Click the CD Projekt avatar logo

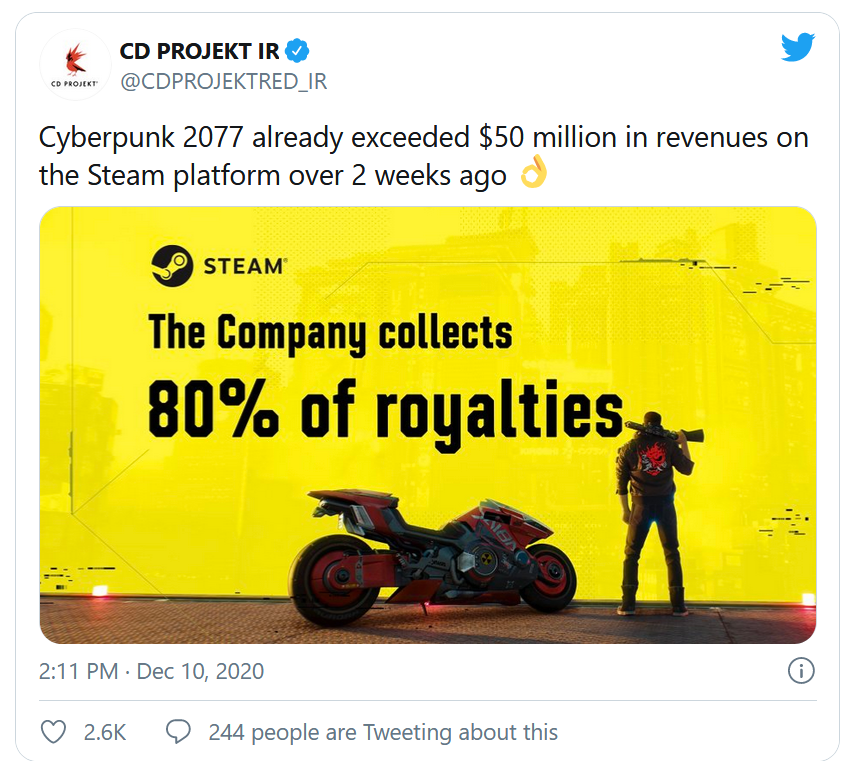[x=74, y=65]
